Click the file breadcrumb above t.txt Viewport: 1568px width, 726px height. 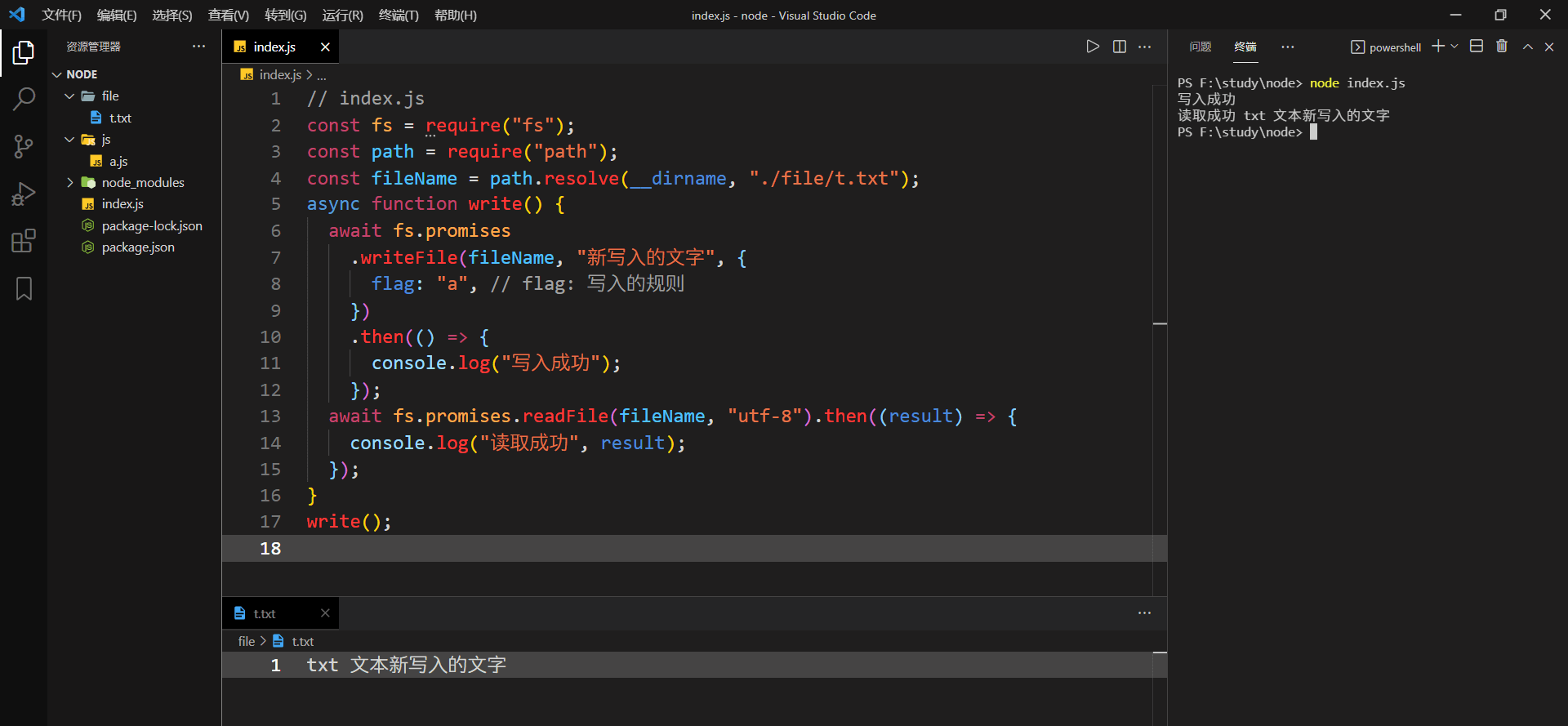(246, 641)
